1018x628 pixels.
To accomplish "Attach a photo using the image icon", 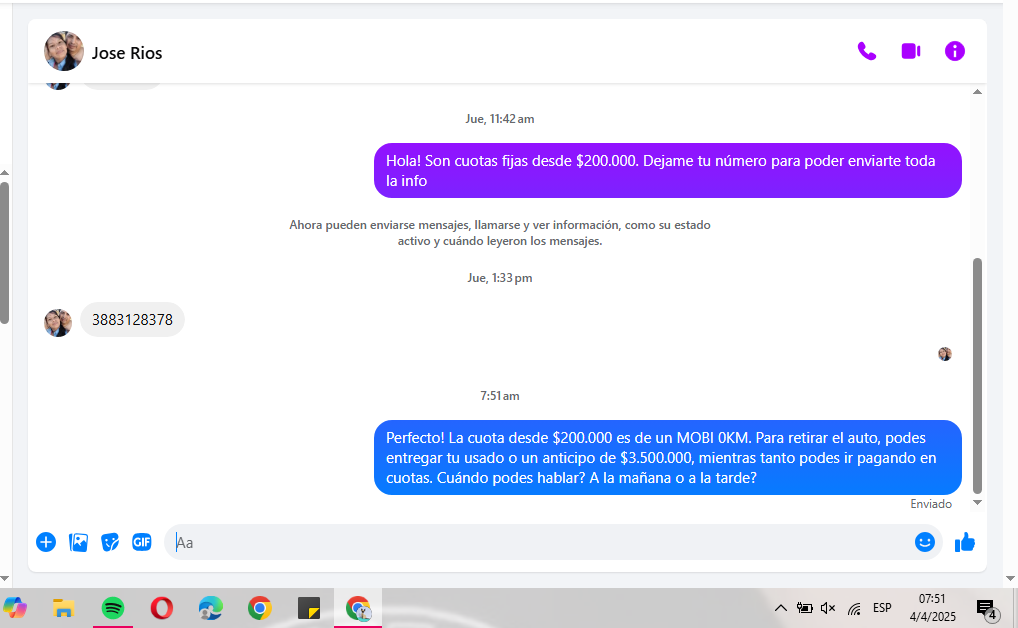I will pos(78,542).
